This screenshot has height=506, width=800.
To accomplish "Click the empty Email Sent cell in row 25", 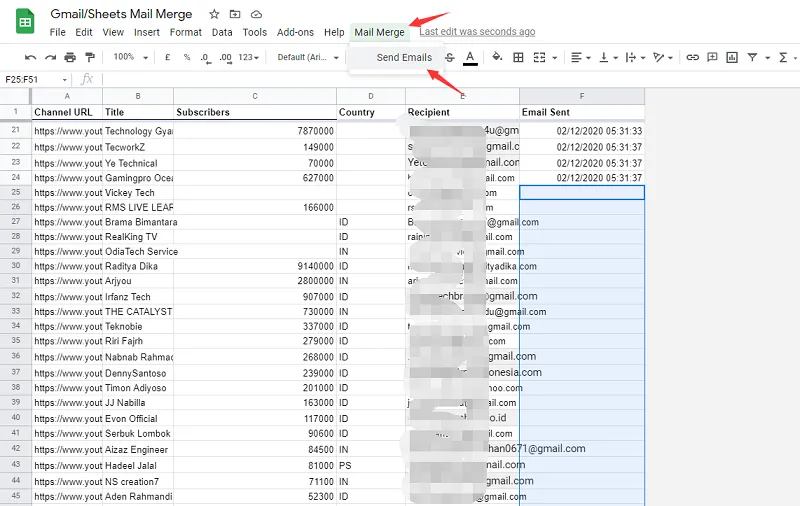I will click(x=582, y=192).
